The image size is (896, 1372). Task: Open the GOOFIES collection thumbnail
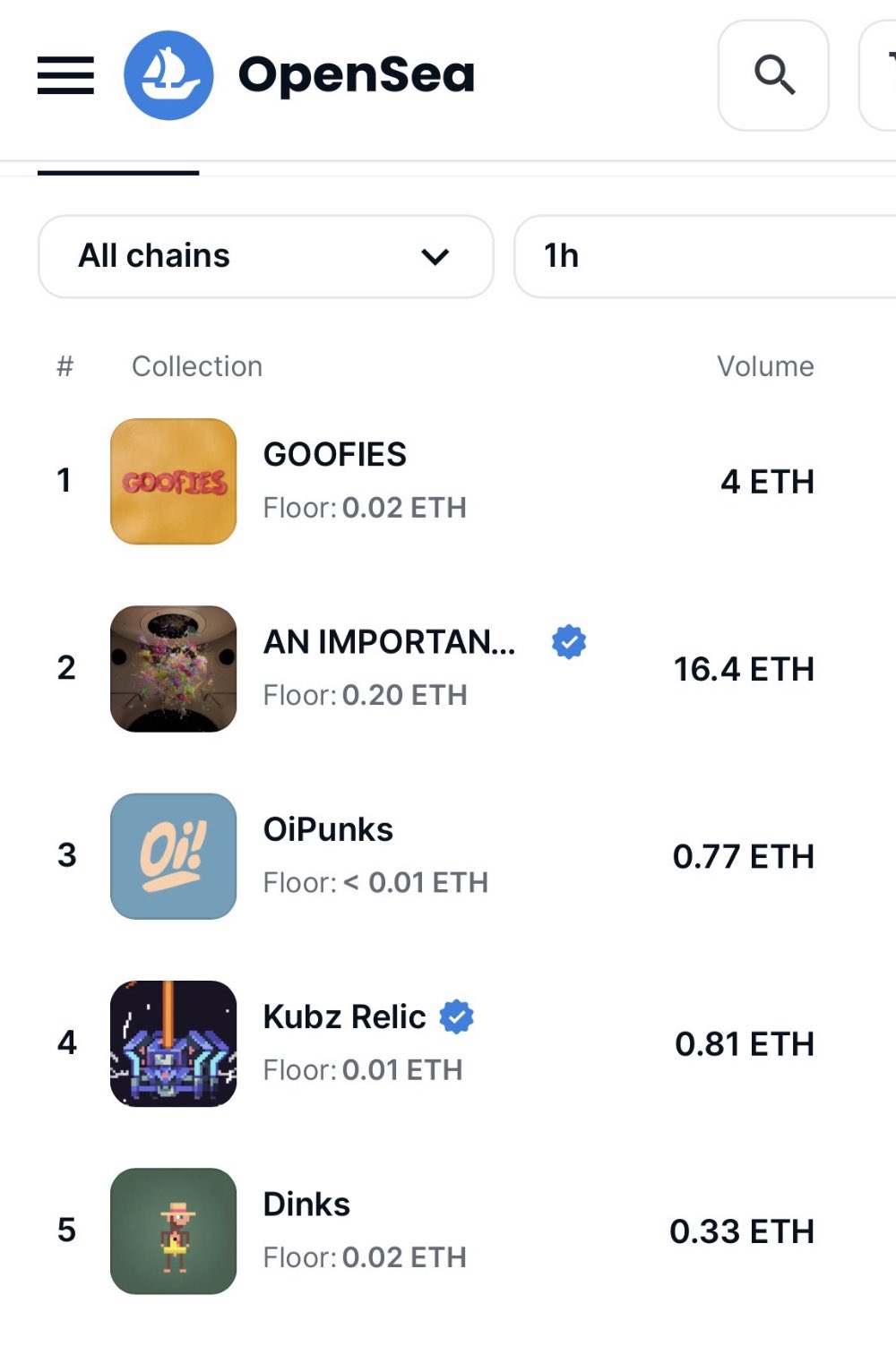(174, 481)
